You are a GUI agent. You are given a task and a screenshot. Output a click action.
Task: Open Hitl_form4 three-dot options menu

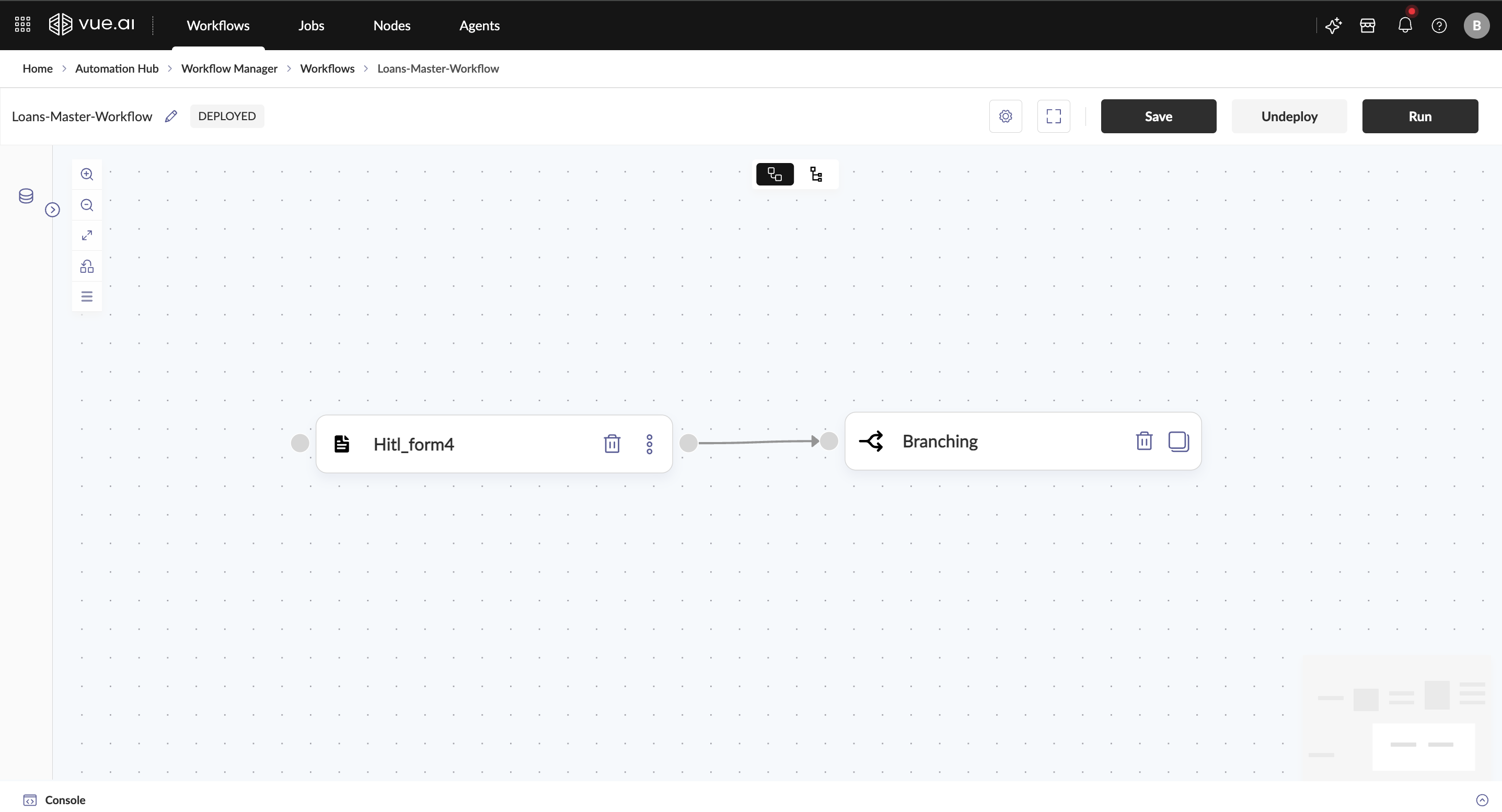point(649,444)
